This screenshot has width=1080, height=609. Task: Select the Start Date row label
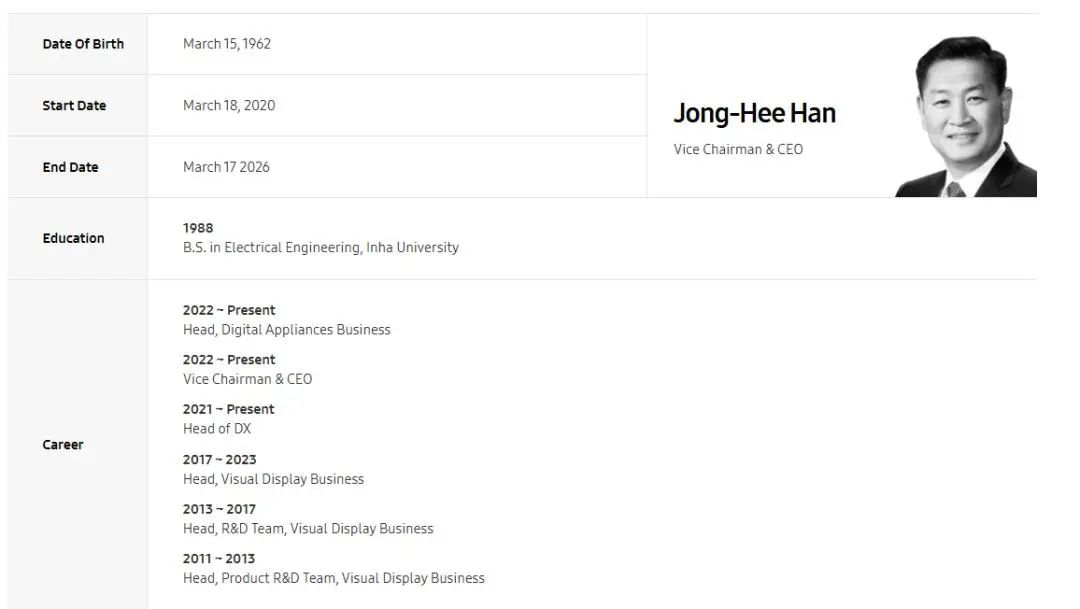point(74,106)
